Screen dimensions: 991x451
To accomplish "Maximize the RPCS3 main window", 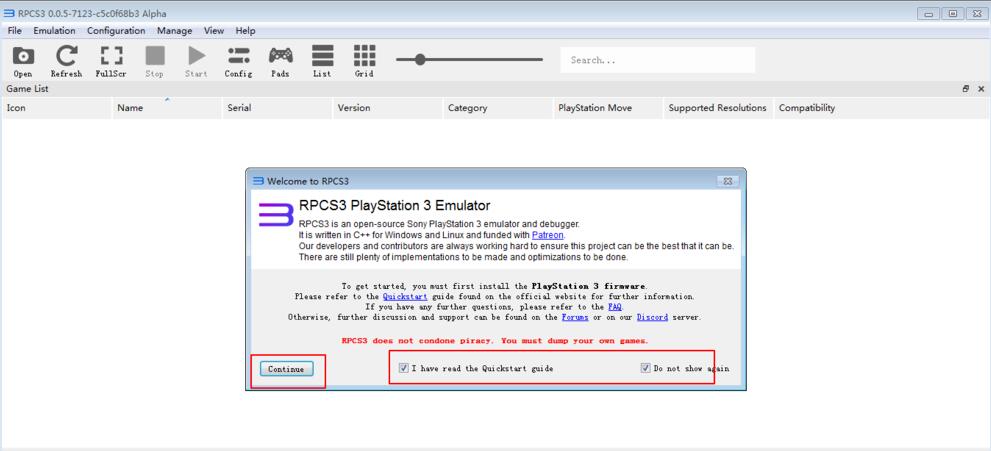I will (953, 14).
